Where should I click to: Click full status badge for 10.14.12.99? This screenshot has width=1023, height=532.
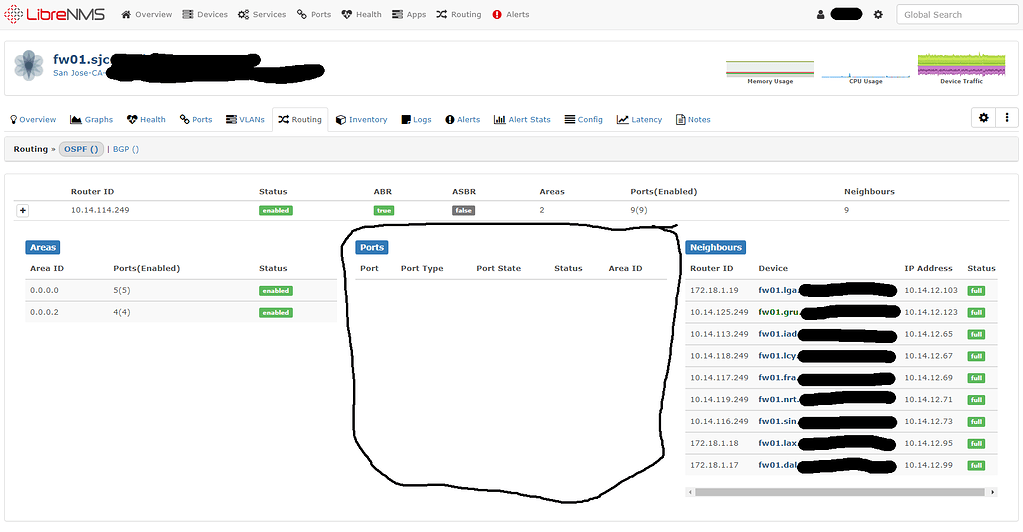click(976, 465)
